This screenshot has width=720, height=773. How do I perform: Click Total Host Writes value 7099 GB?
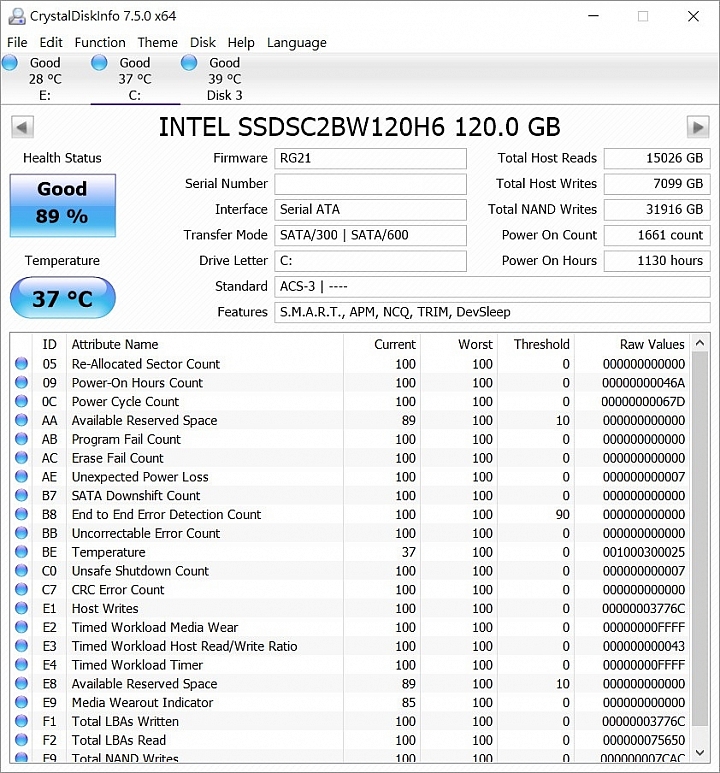(x=657, y=184)
